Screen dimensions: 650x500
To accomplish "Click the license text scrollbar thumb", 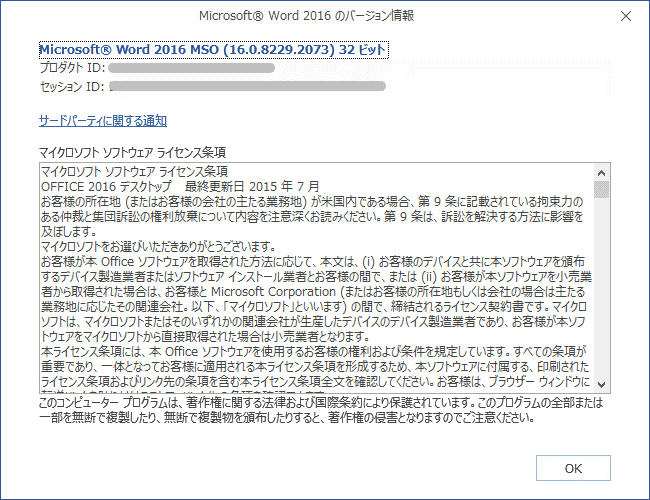I will point(601,189).
